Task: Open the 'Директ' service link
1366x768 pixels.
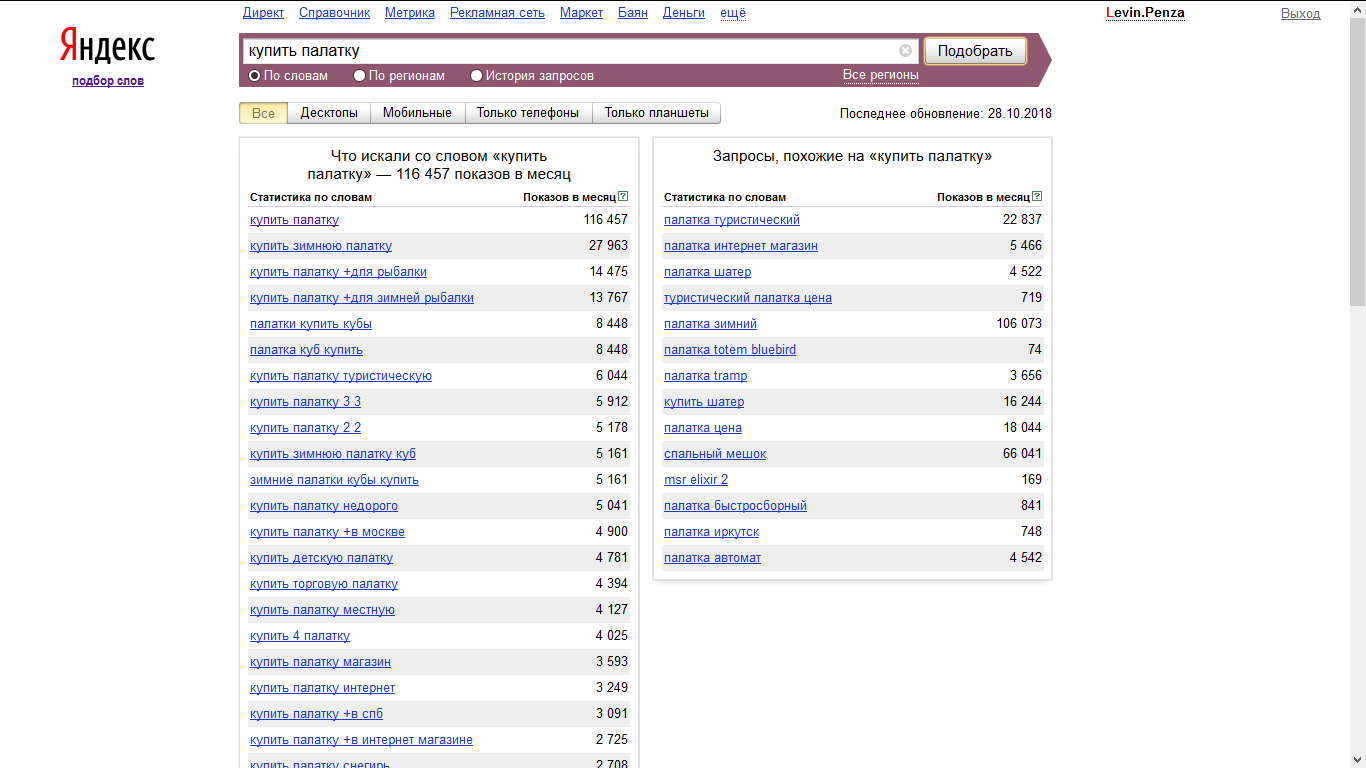Action: [264, 13]
